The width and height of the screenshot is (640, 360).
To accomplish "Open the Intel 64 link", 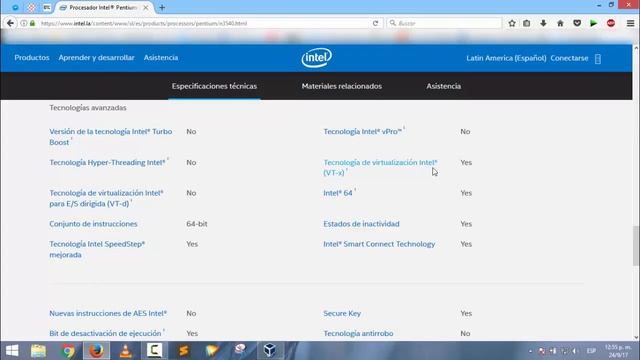I will pyautogui.click(x=338, y=193).
